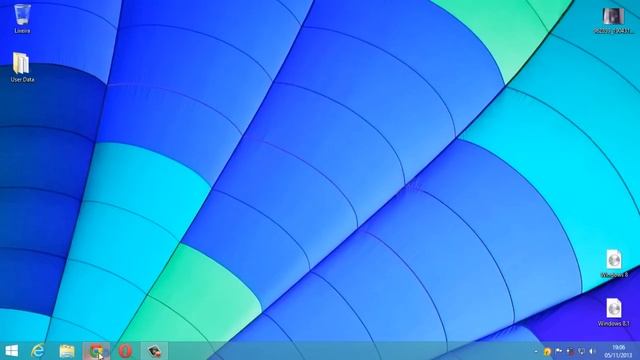
Task: Open the clock showing 05/11/2013
Action: [x=618, y=351]
